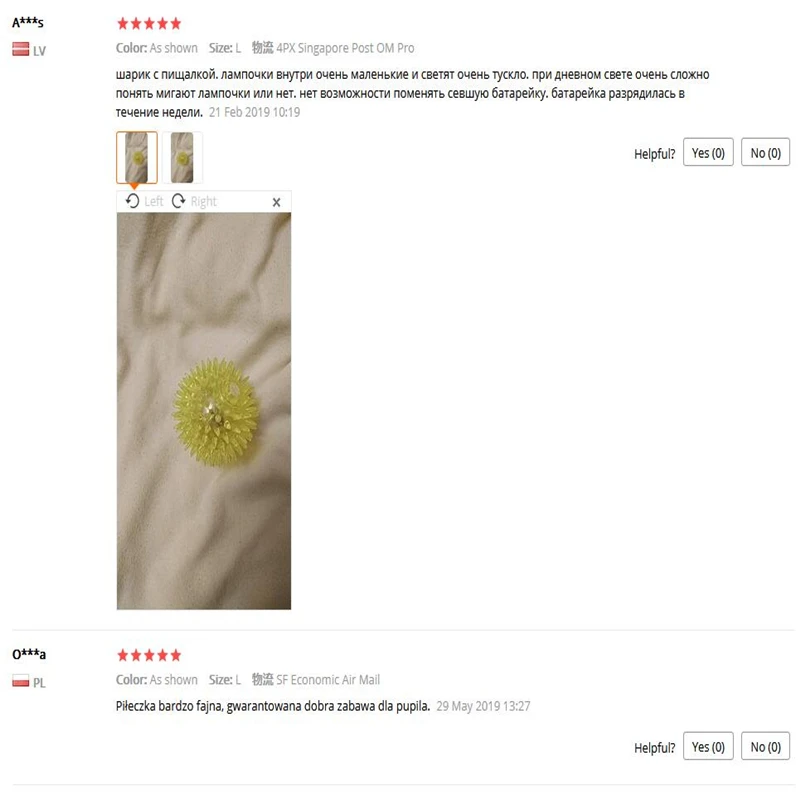Vote Yes on O***a's review
Screen dimensions: 800x800
[708, 746]
